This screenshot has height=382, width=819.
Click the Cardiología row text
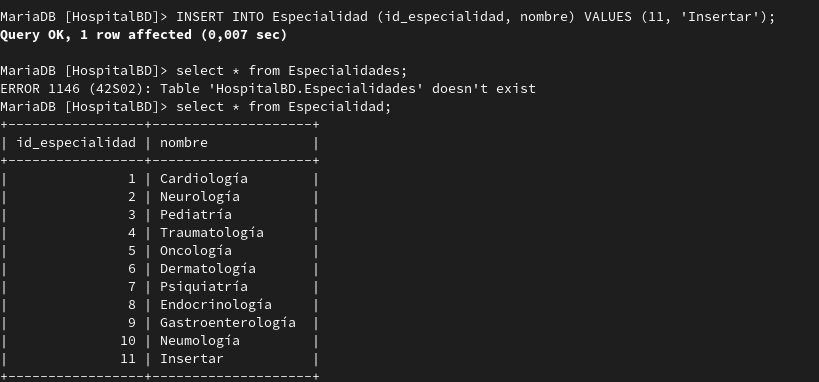(x=204, y=179)
